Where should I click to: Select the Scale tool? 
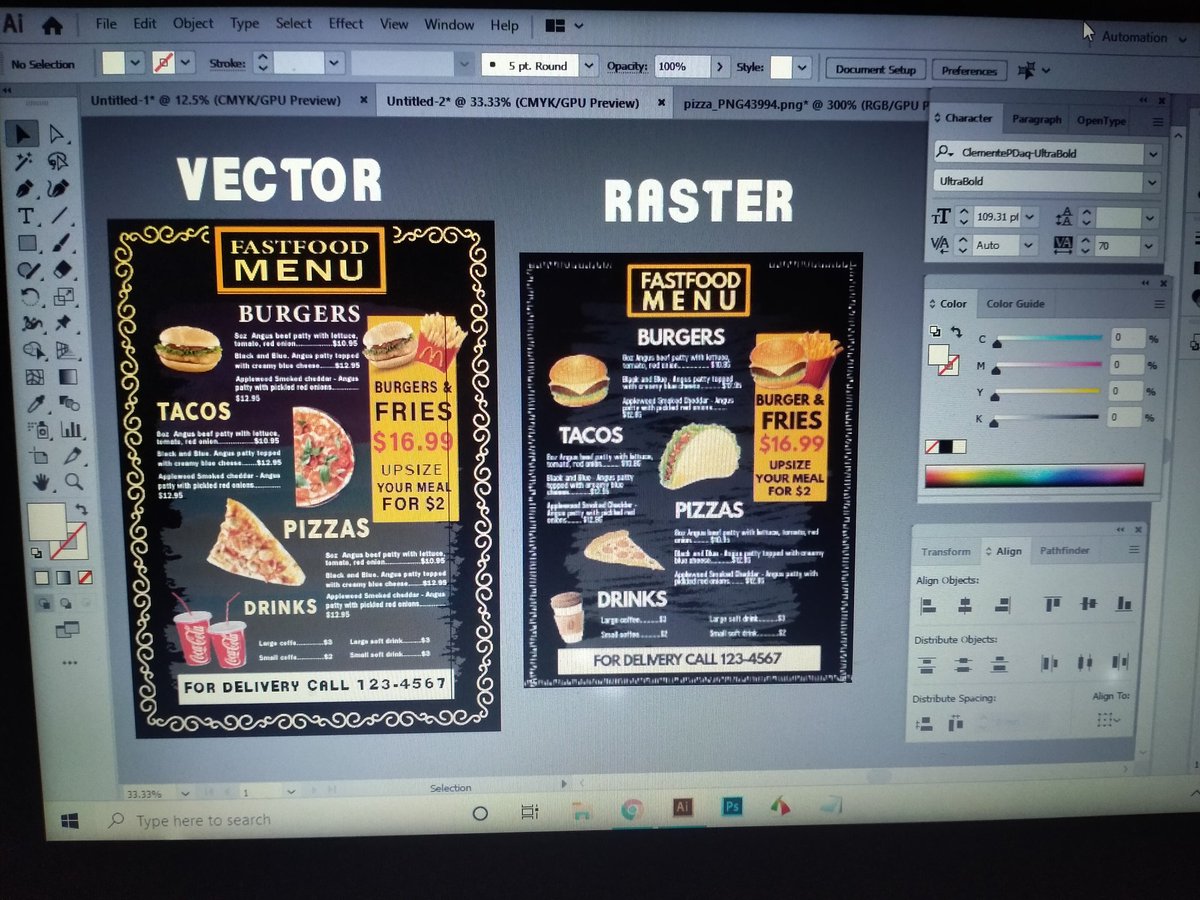pos(63,296)
